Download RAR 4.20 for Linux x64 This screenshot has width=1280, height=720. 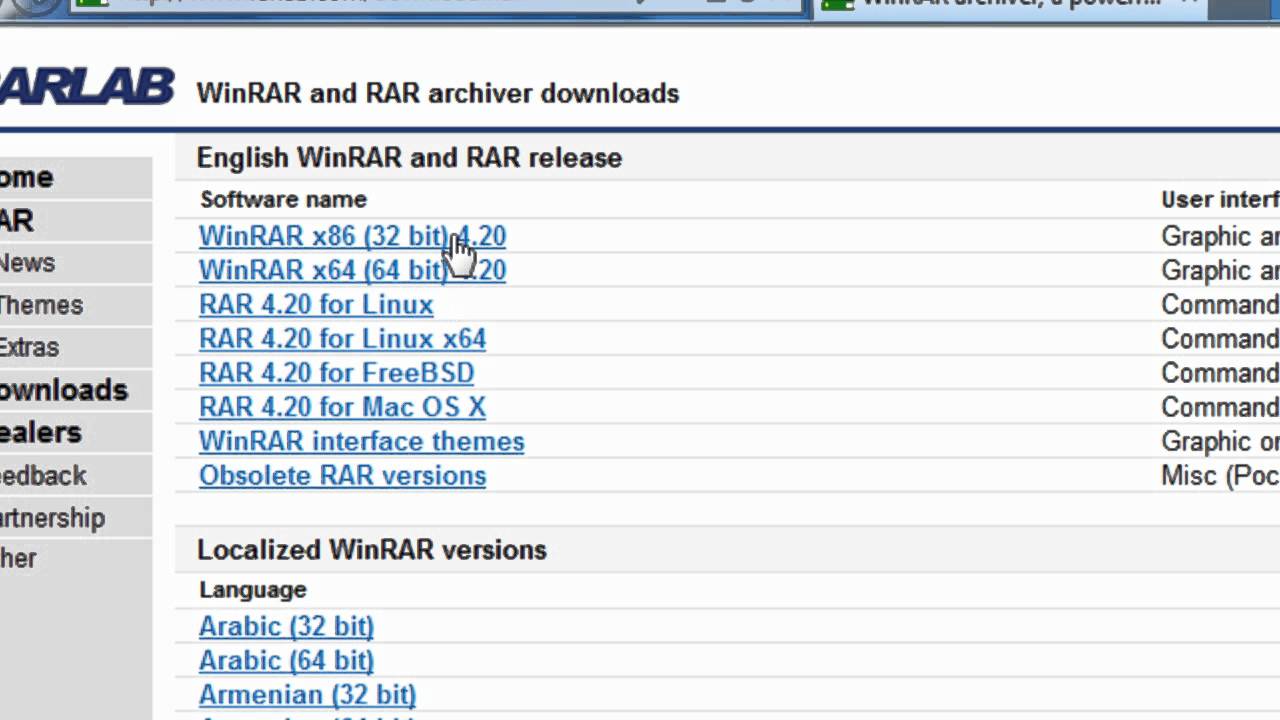(342, 338)
